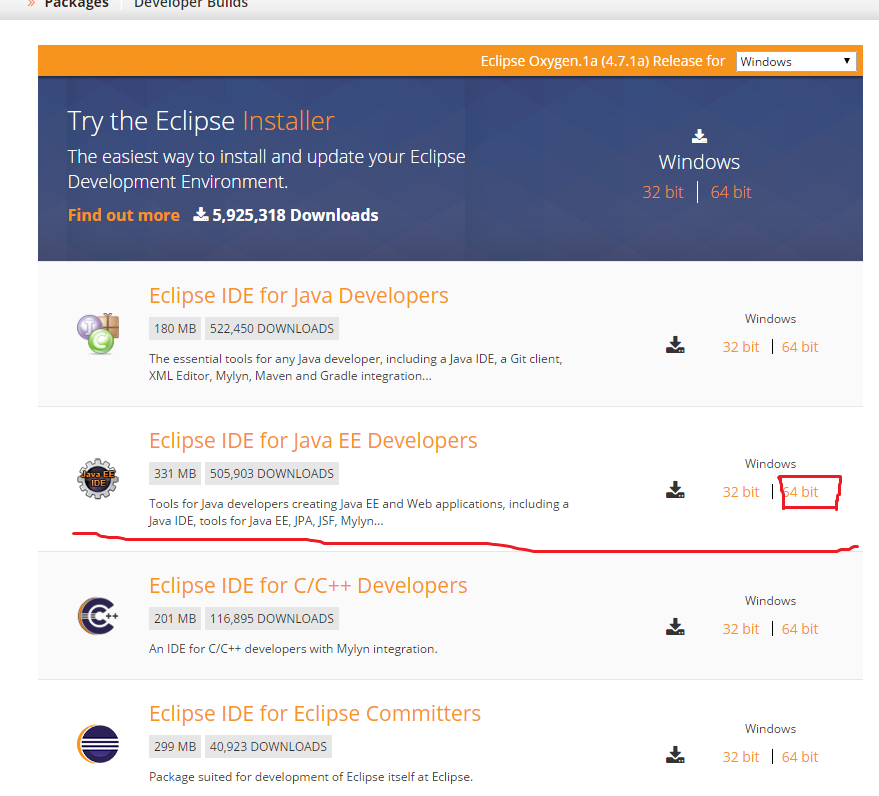This screenshot has width=879, height=796.
Task: Open Eclipse IDE for Java EE Developers title
Action: tap(313, 441)
